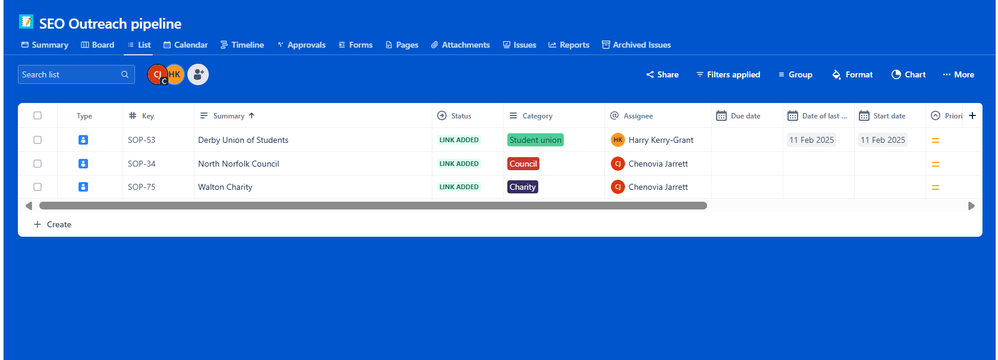
Task: Tick the checkbox for North Norfolk Council
Action: [38, 163]
